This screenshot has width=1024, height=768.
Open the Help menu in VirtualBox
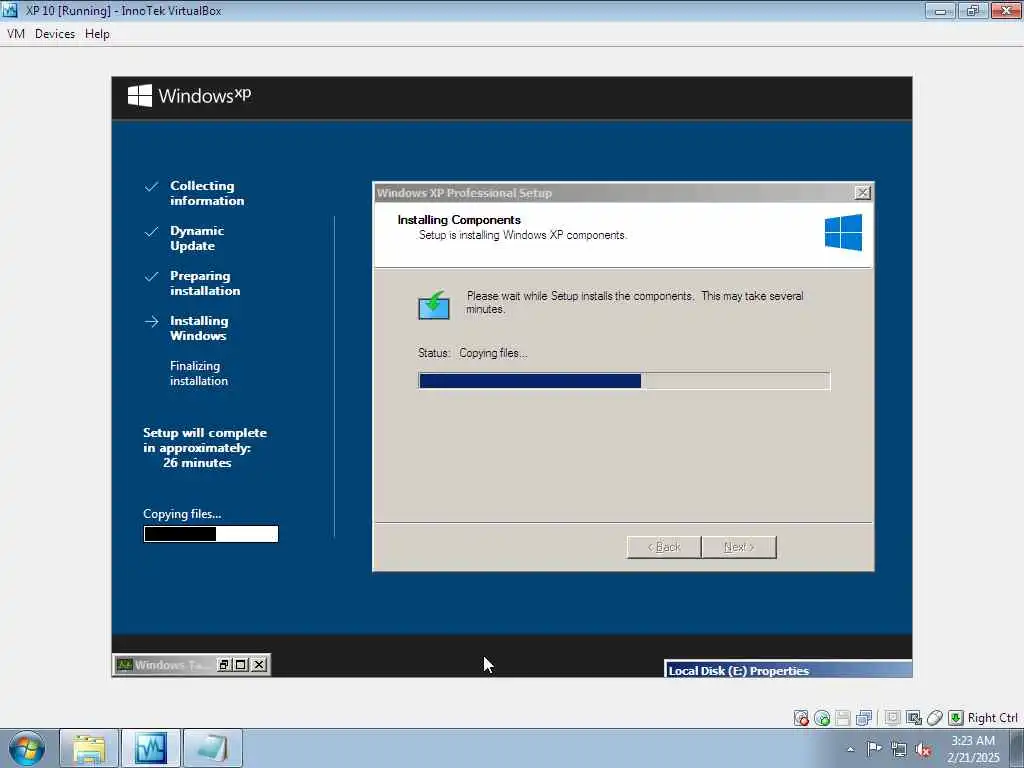97,34
